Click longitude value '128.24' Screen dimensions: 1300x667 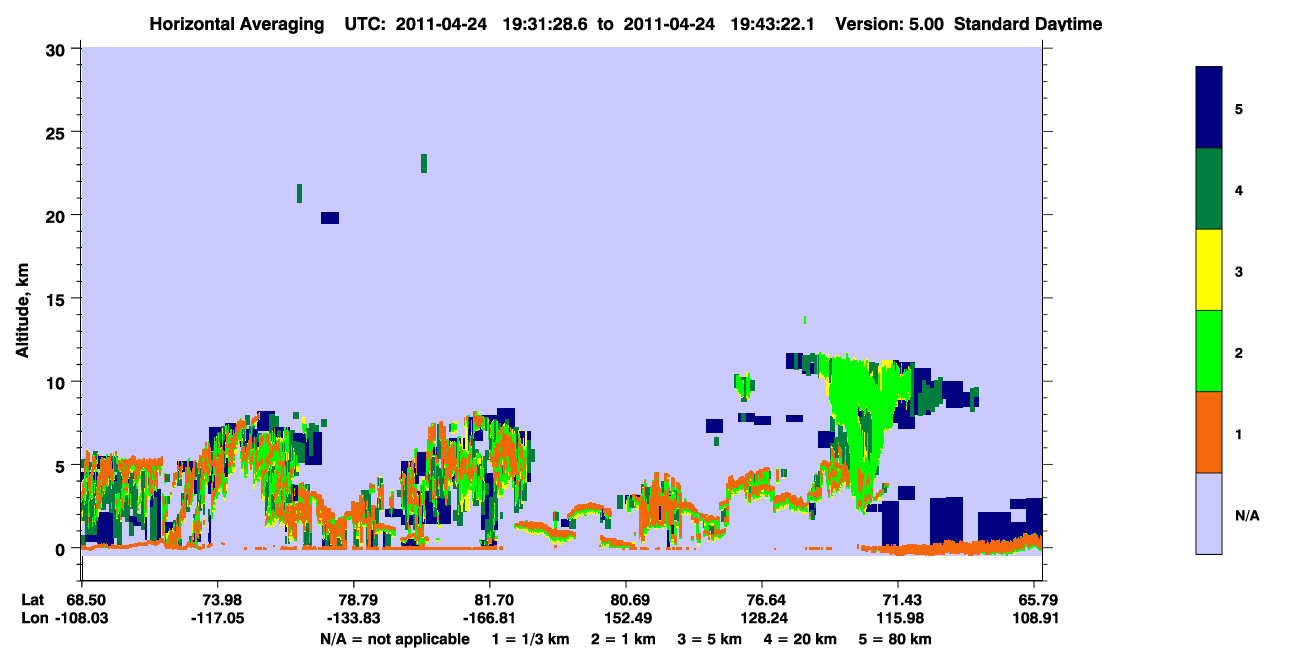763,619
